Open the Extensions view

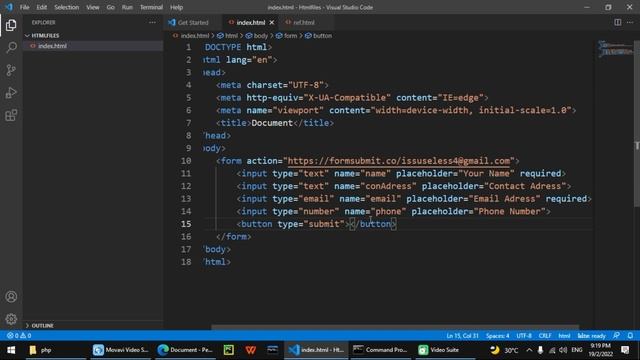[x=11, y=115]
